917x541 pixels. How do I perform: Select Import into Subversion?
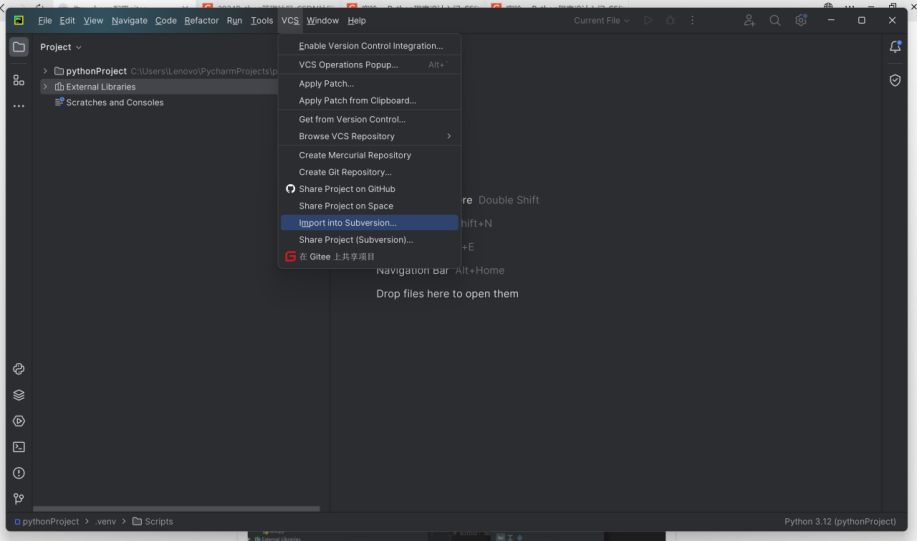(x=370, y=223)
